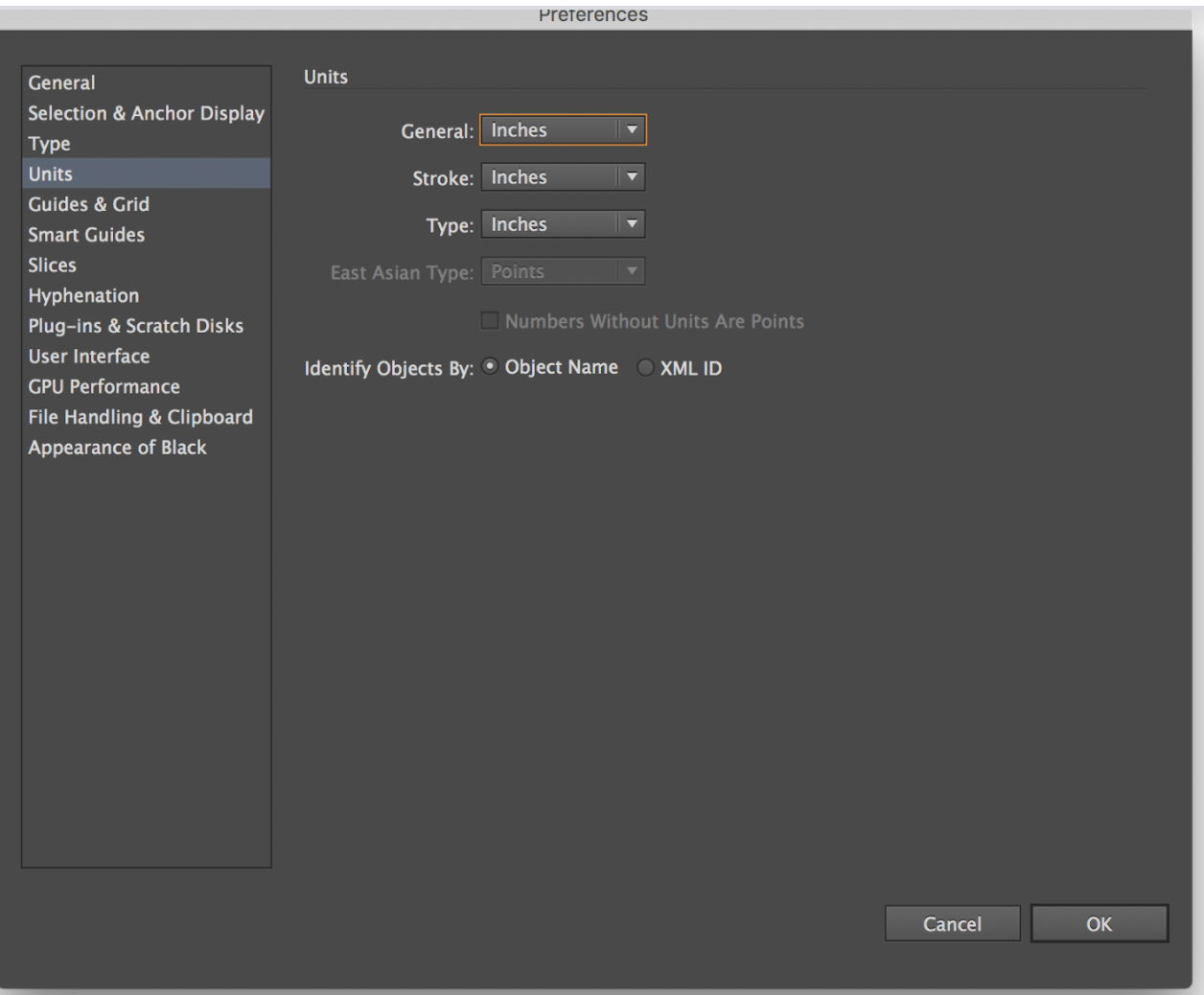Click the Cancel button
Screen dimensions: 1204x995
click(952, 924)
